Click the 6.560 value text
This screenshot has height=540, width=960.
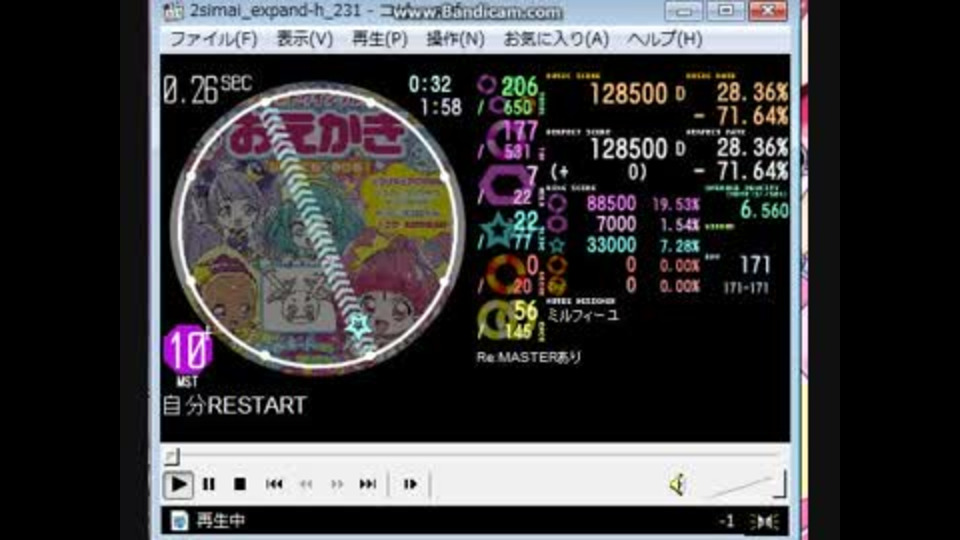764,211
